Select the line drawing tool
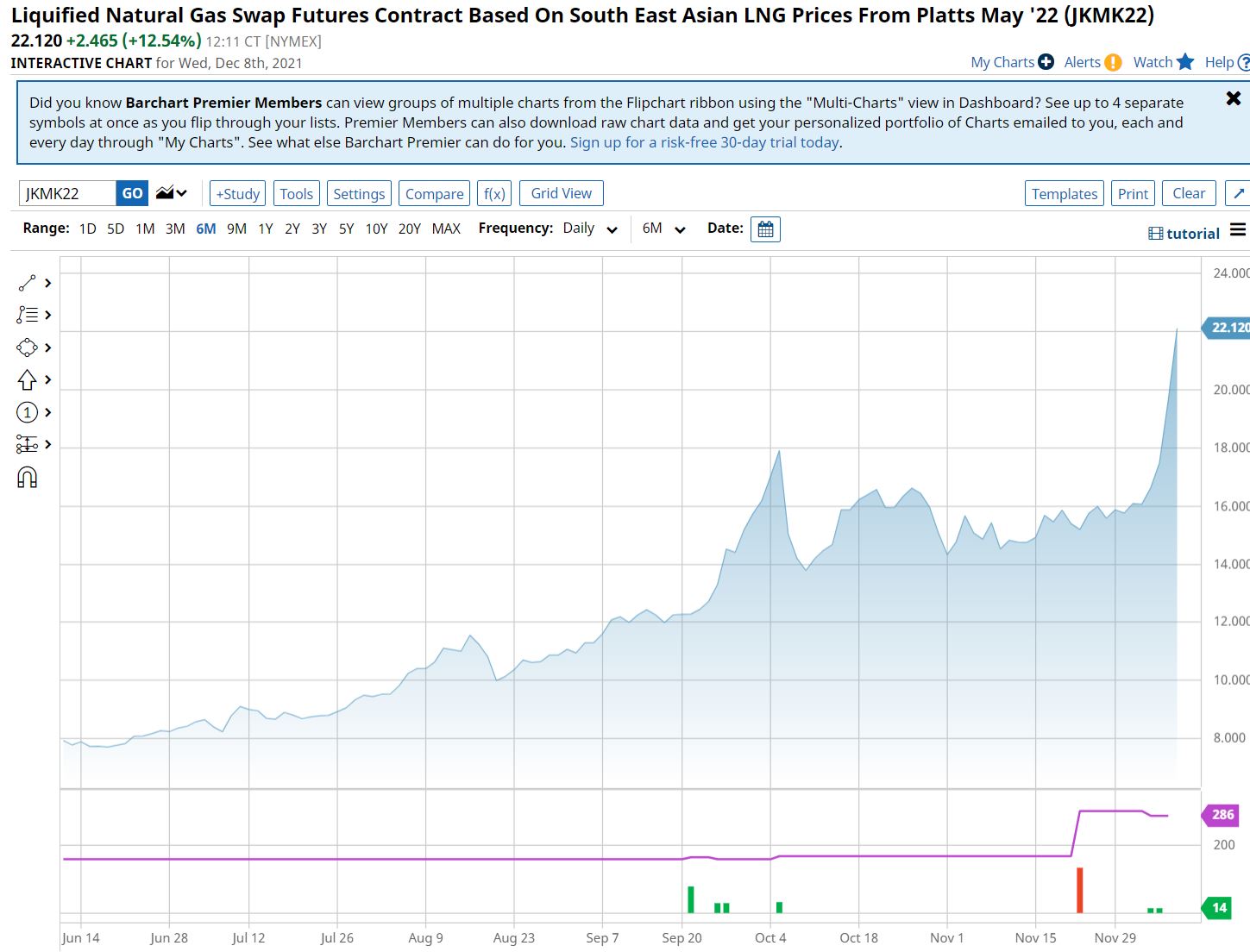This screenshot has width=1250, height=952. (x=27, y=283)
